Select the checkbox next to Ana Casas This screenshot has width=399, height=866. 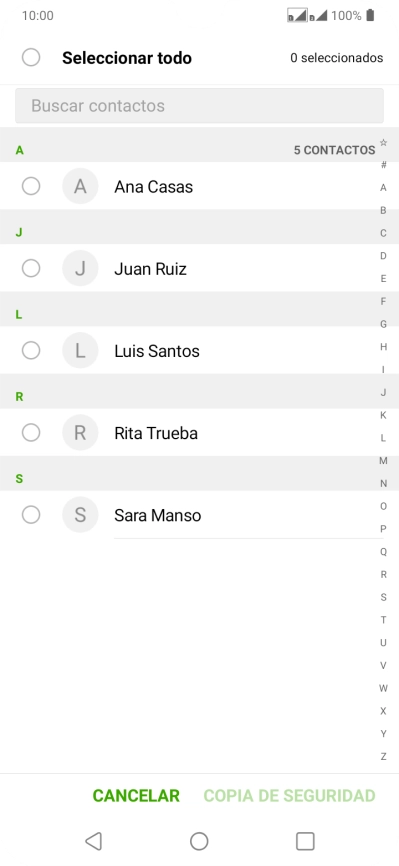[x=31, y=186]
